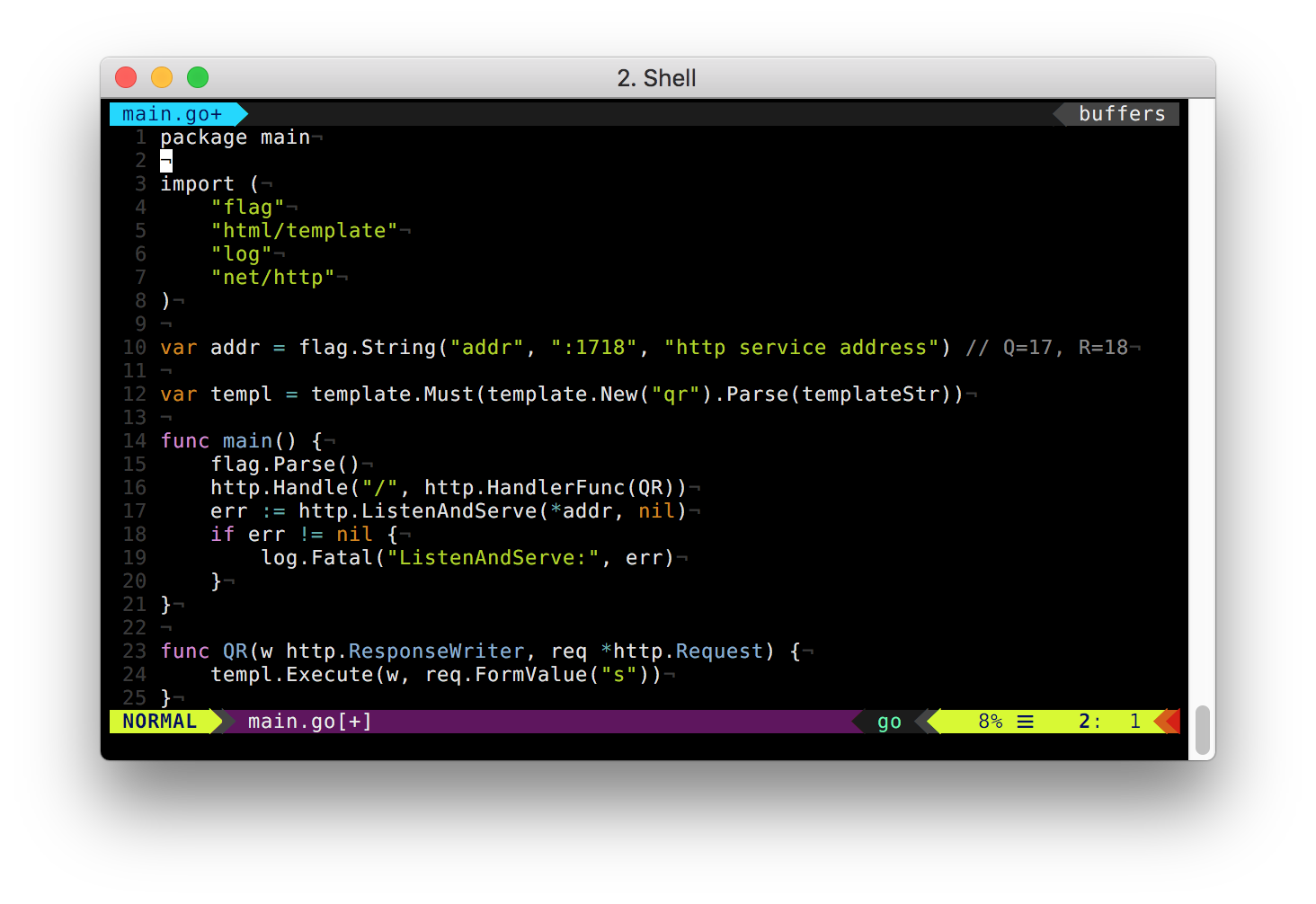Toggle the green zoom window button
The width and height of the screenshot is (1316, 904).
pos(197,77)
